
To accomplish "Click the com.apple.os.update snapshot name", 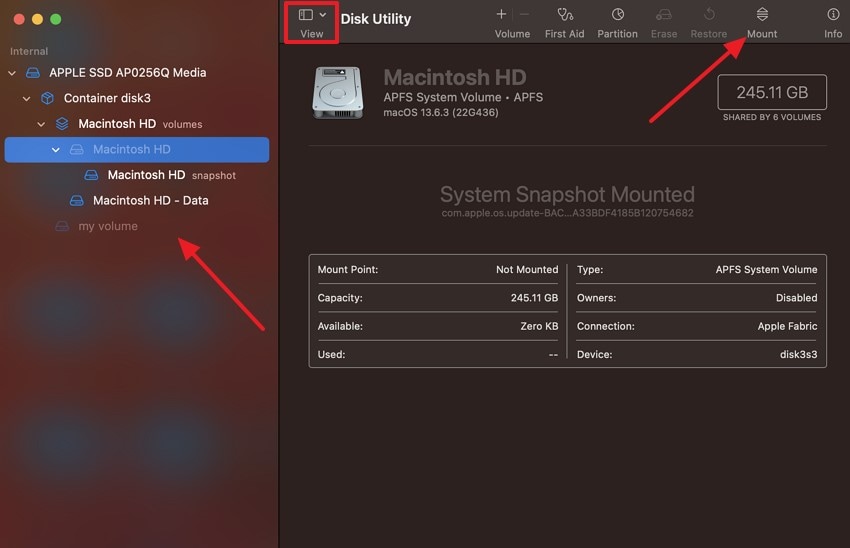I will (567, 213).
